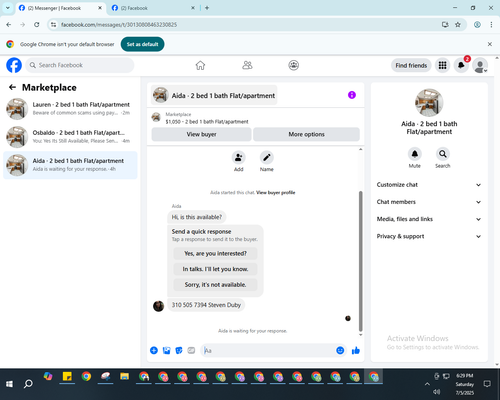Reply 'In talks. I'll let you know.'

(215, 269)
